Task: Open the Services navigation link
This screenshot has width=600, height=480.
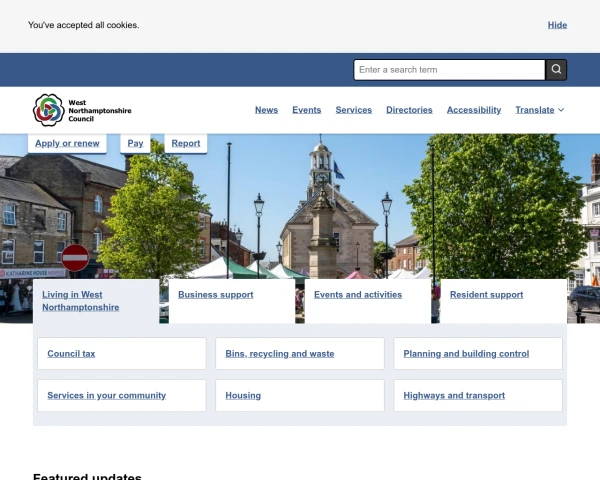Action: pyautogui.click(x=353, y=110)
